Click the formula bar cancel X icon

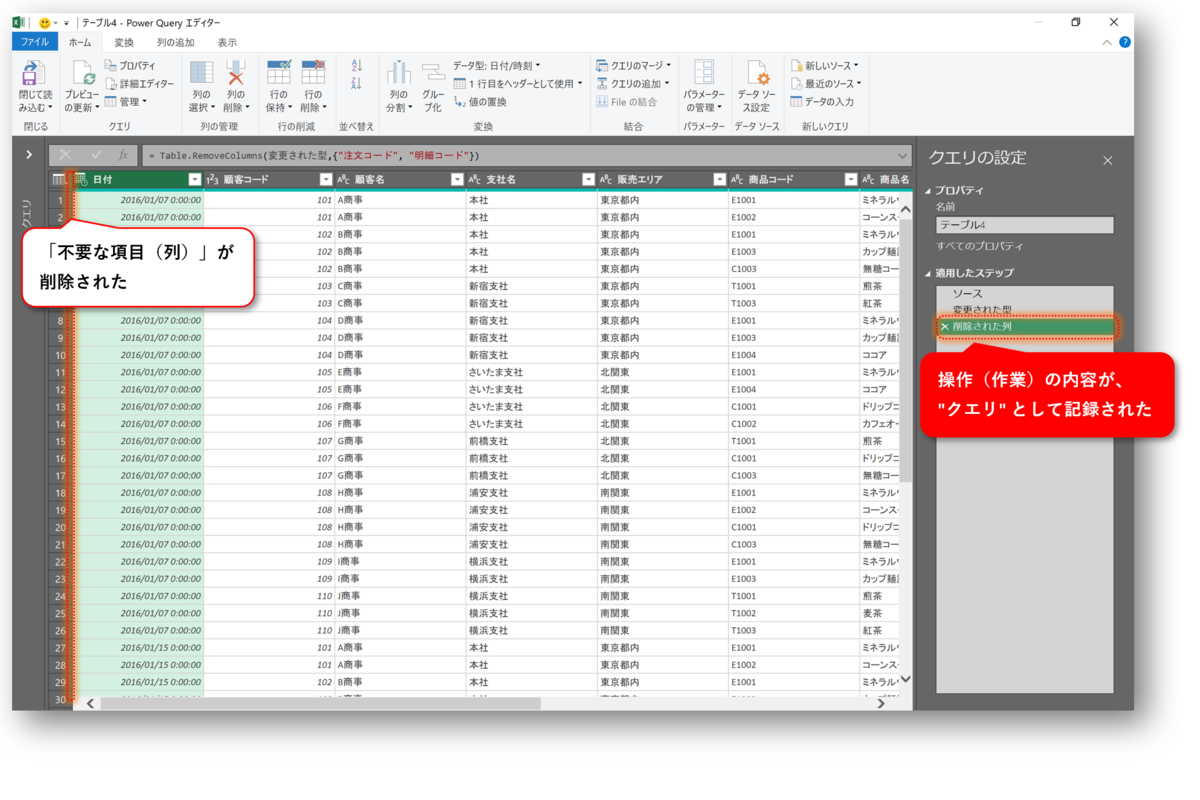tap(65, 155)
